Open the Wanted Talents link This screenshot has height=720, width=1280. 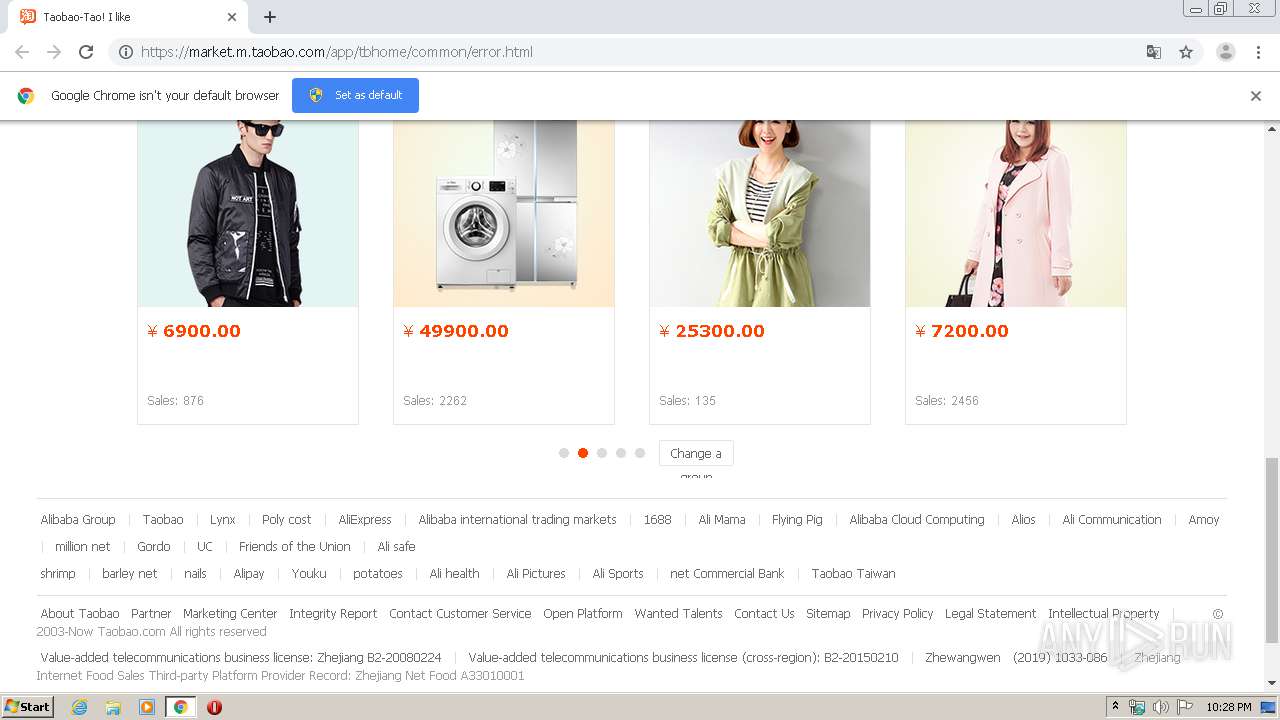pos(678,614)
